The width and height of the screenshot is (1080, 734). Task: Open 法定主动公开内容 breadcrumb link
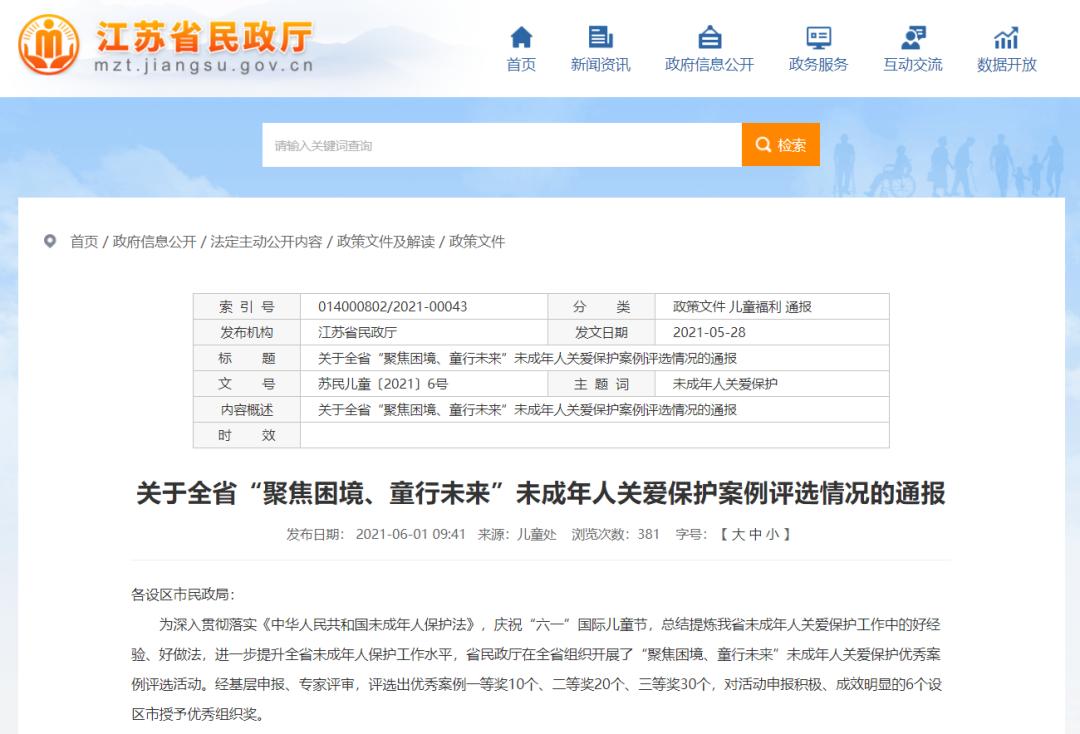point(266,242)
